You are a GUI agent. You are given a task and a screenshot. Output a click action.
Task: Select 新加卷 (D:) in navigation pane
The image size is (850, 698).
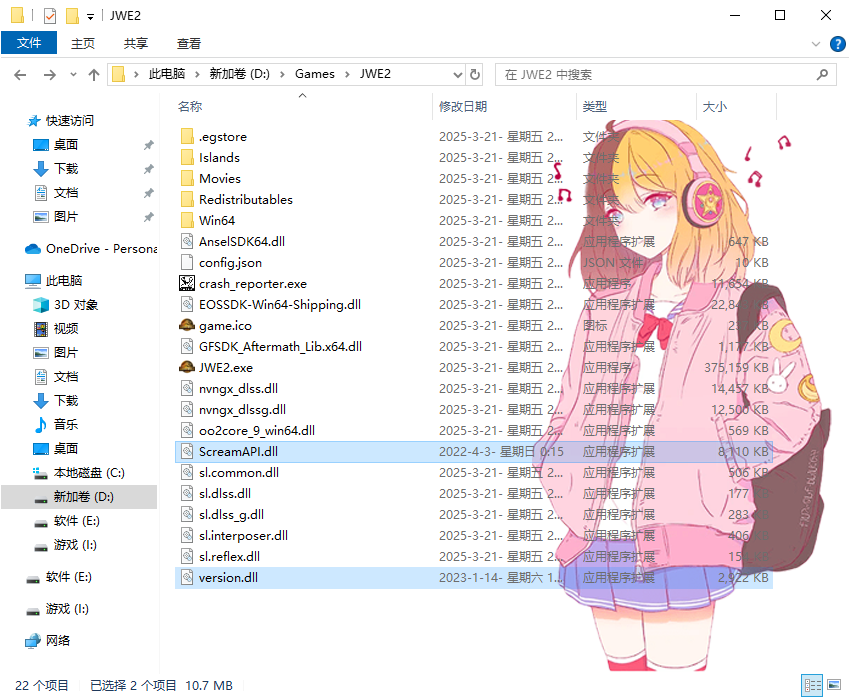[x=83, y=497]
